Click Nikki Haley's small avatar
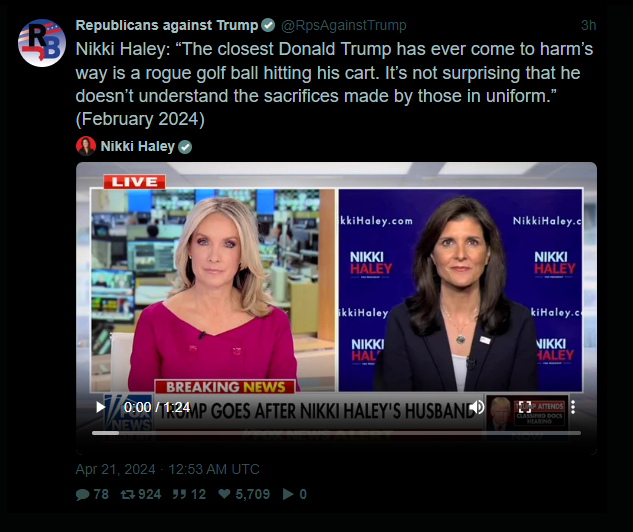The width and height of the screenshot is (633, 532). [x=86, y=146]
